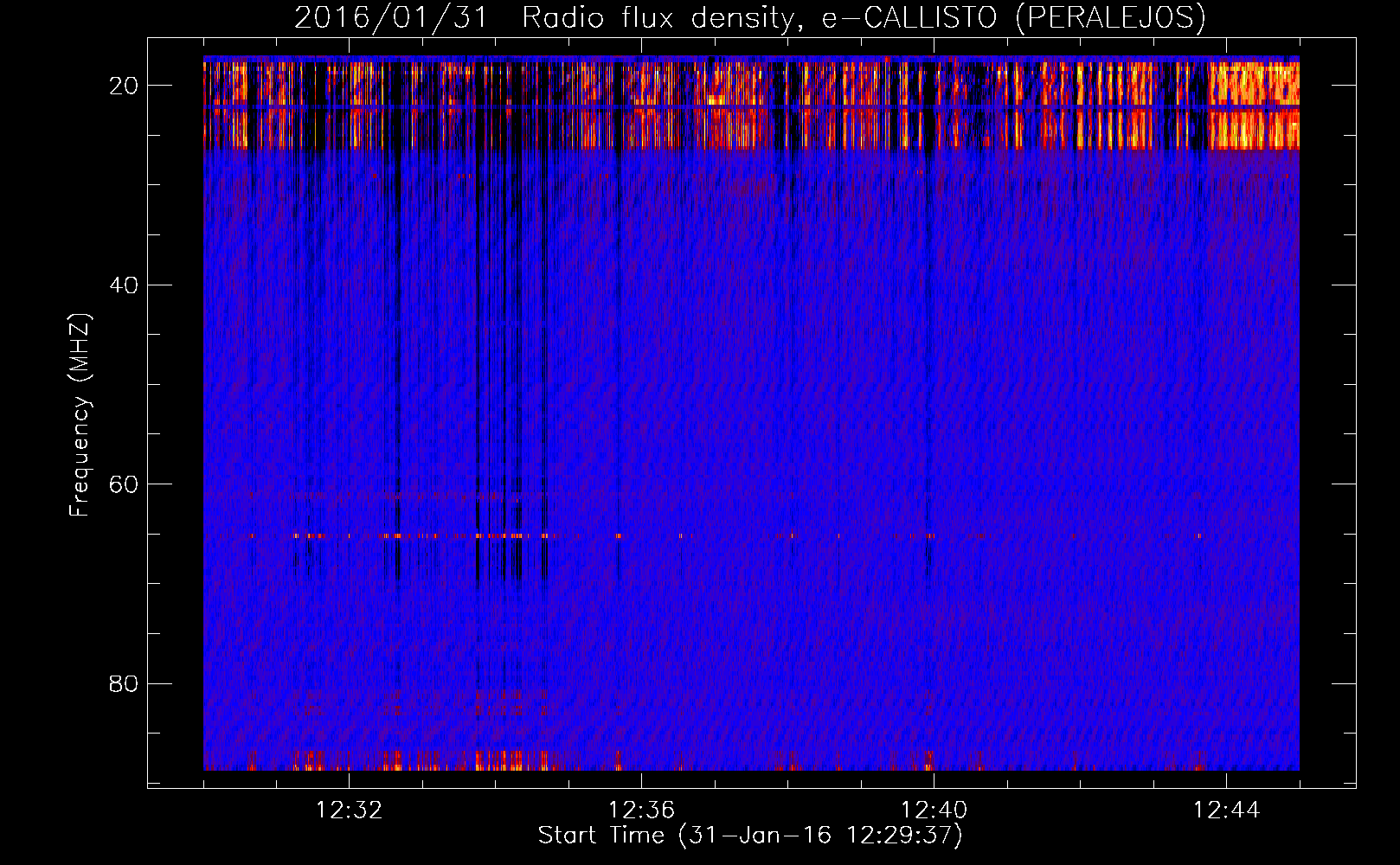The image size is (1400, 865).
Task: Click the Frequency (MHZ) axis label
Action: 80,415
